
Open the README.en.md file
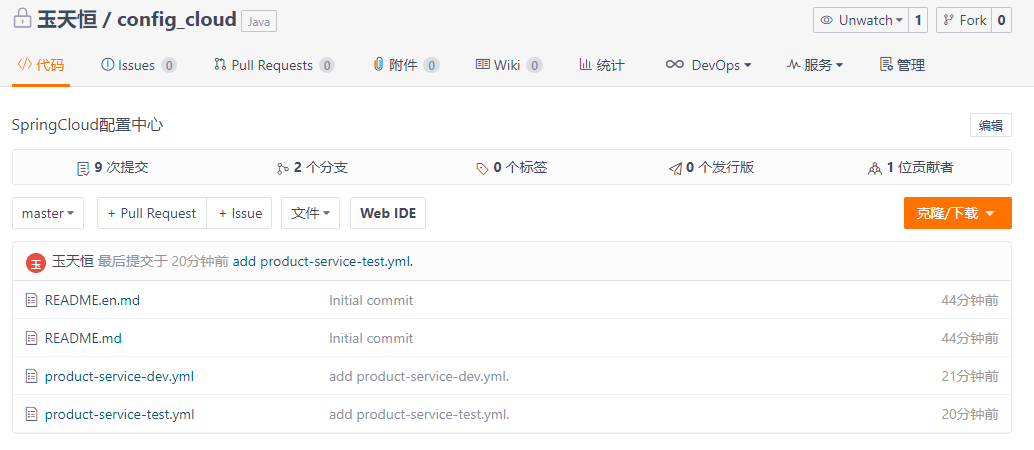(92, 300)
